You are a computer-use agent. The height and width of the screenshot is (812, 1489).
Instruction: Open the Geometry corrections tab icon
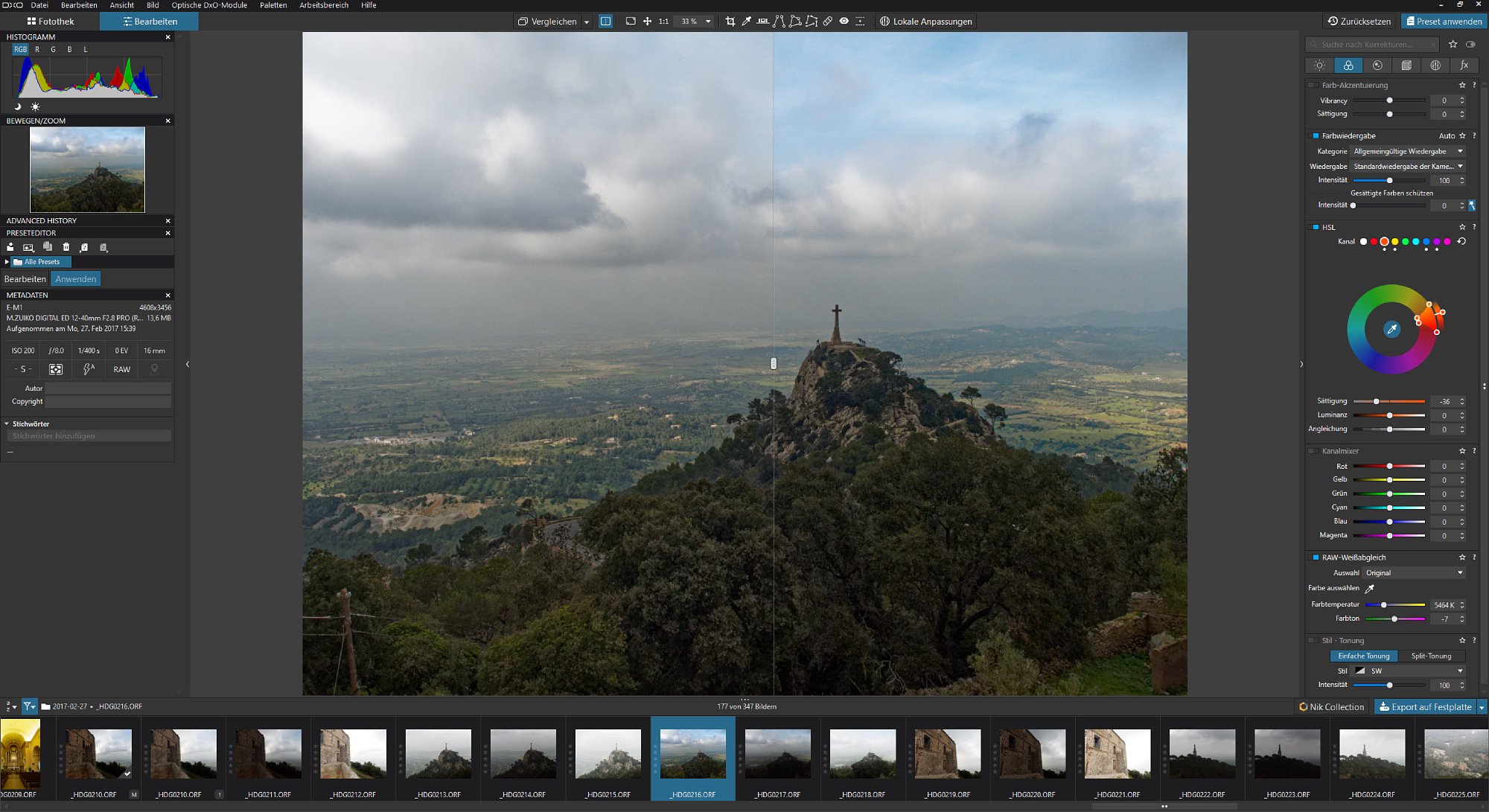(x=1406, y=65)
